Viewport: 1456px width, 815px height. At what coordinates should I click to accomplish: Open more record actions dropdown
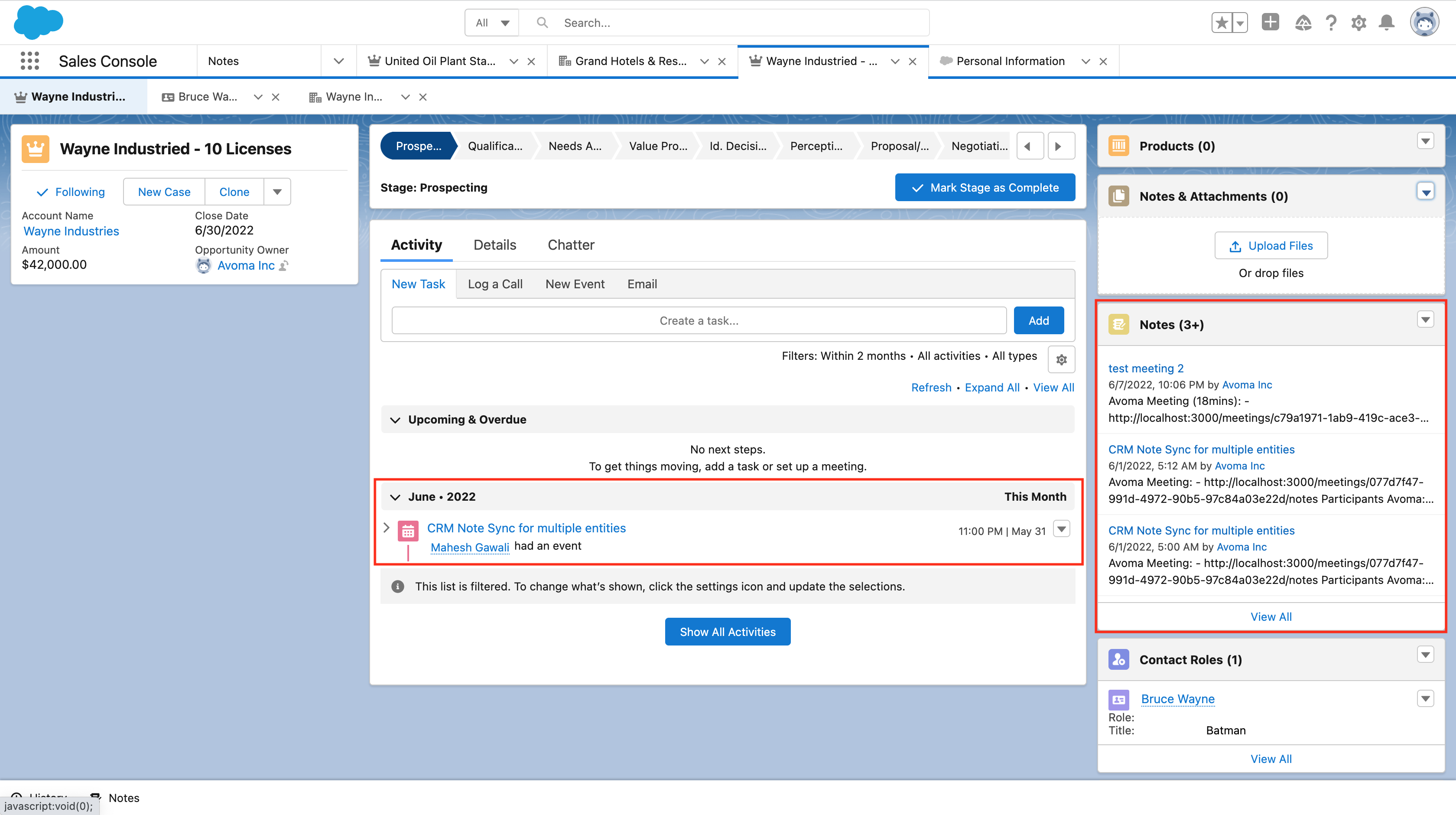point(277,192)
